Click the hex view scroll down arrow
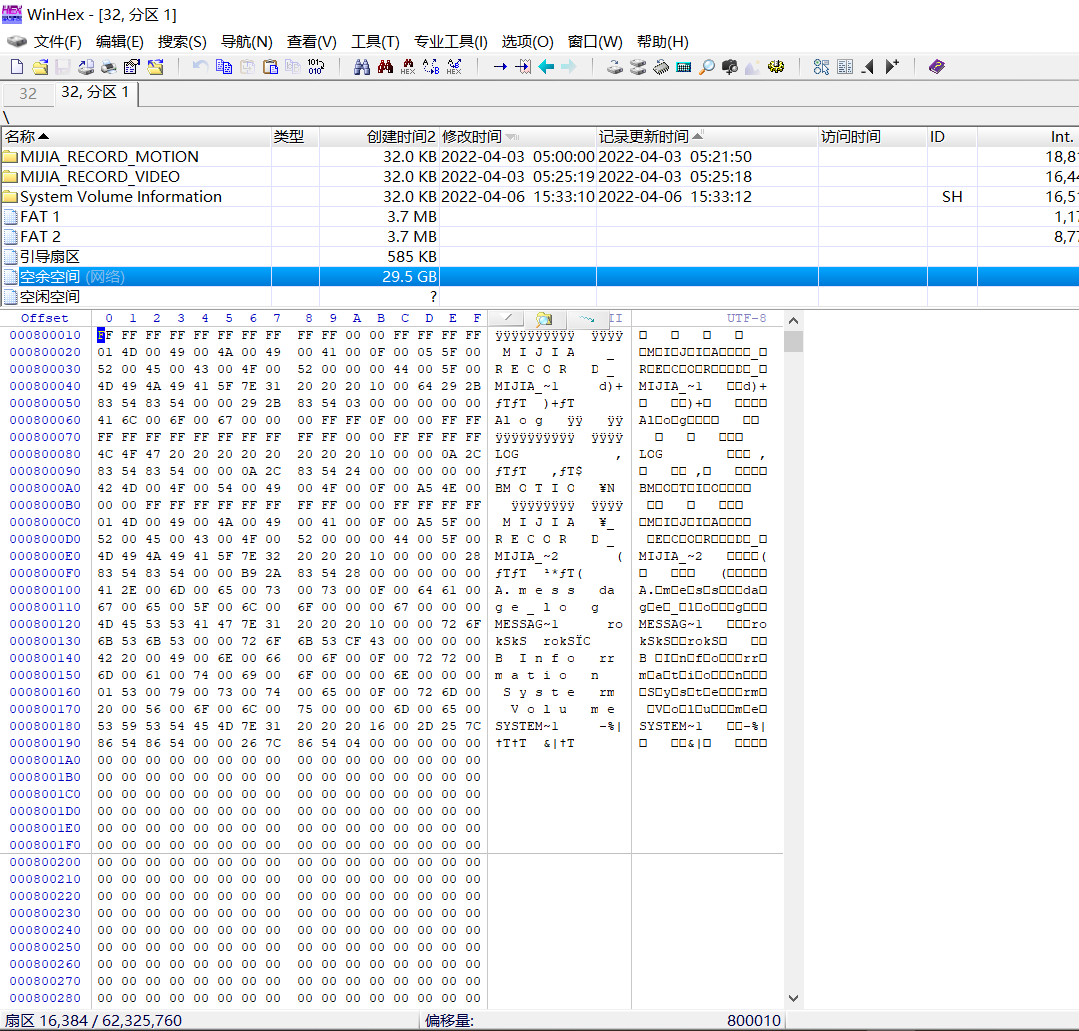 pyautogui.click(x=793, y=998)
